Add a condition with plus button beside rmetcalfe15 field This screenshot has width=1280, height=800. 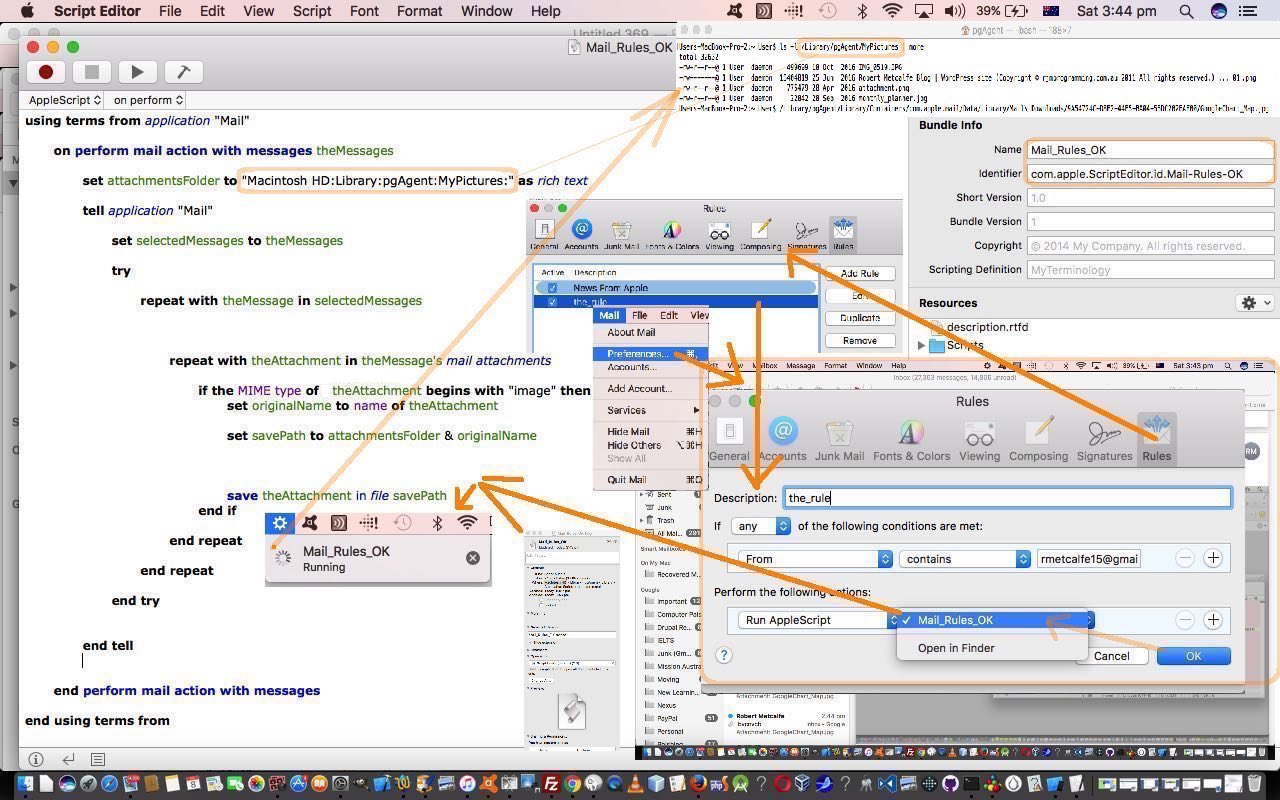click(x=1213, y=558)
